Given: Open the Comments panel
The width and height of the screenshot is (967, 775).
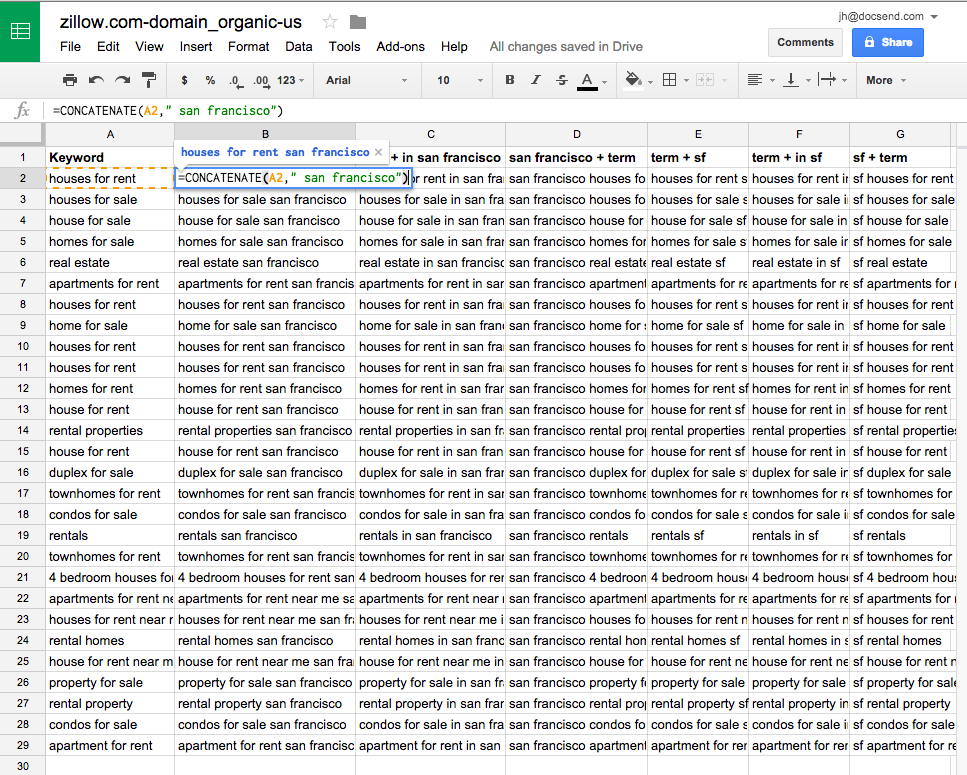Looking at the screenshot, I should click(805, 42).
